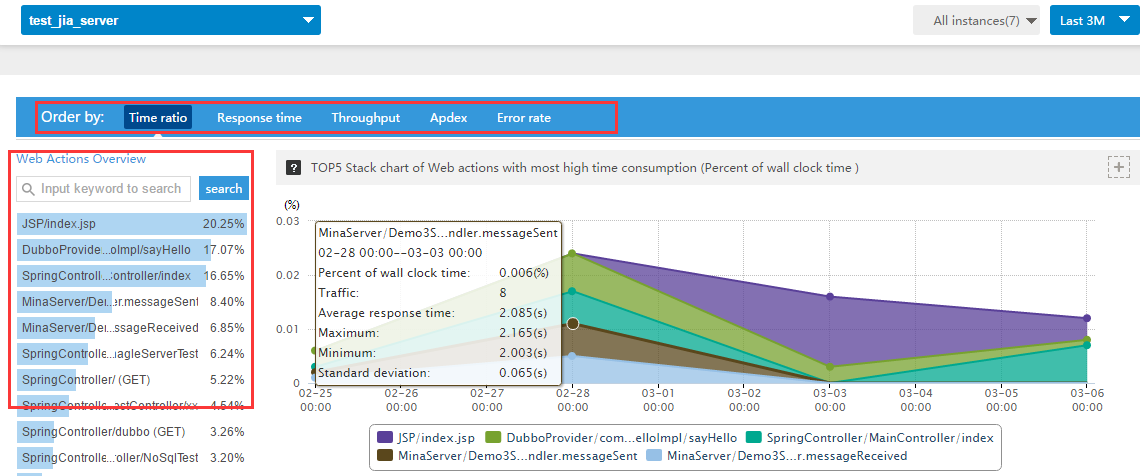This screenshot has width=1140, height=476.
Task: Click the magnifier icon in search box
Action: click(28, 189)
